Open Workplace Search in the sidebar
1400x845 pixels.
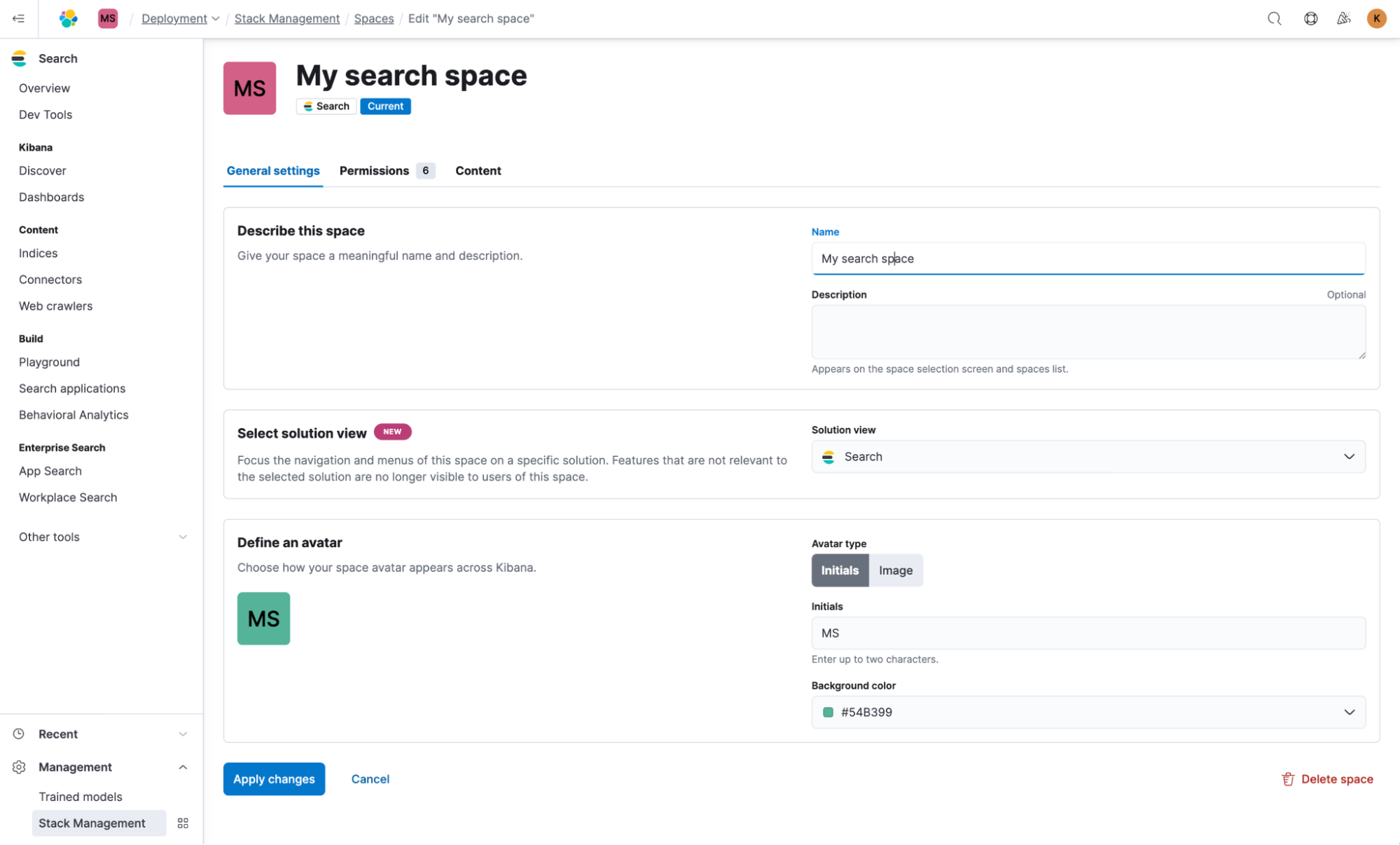point(68,497)
